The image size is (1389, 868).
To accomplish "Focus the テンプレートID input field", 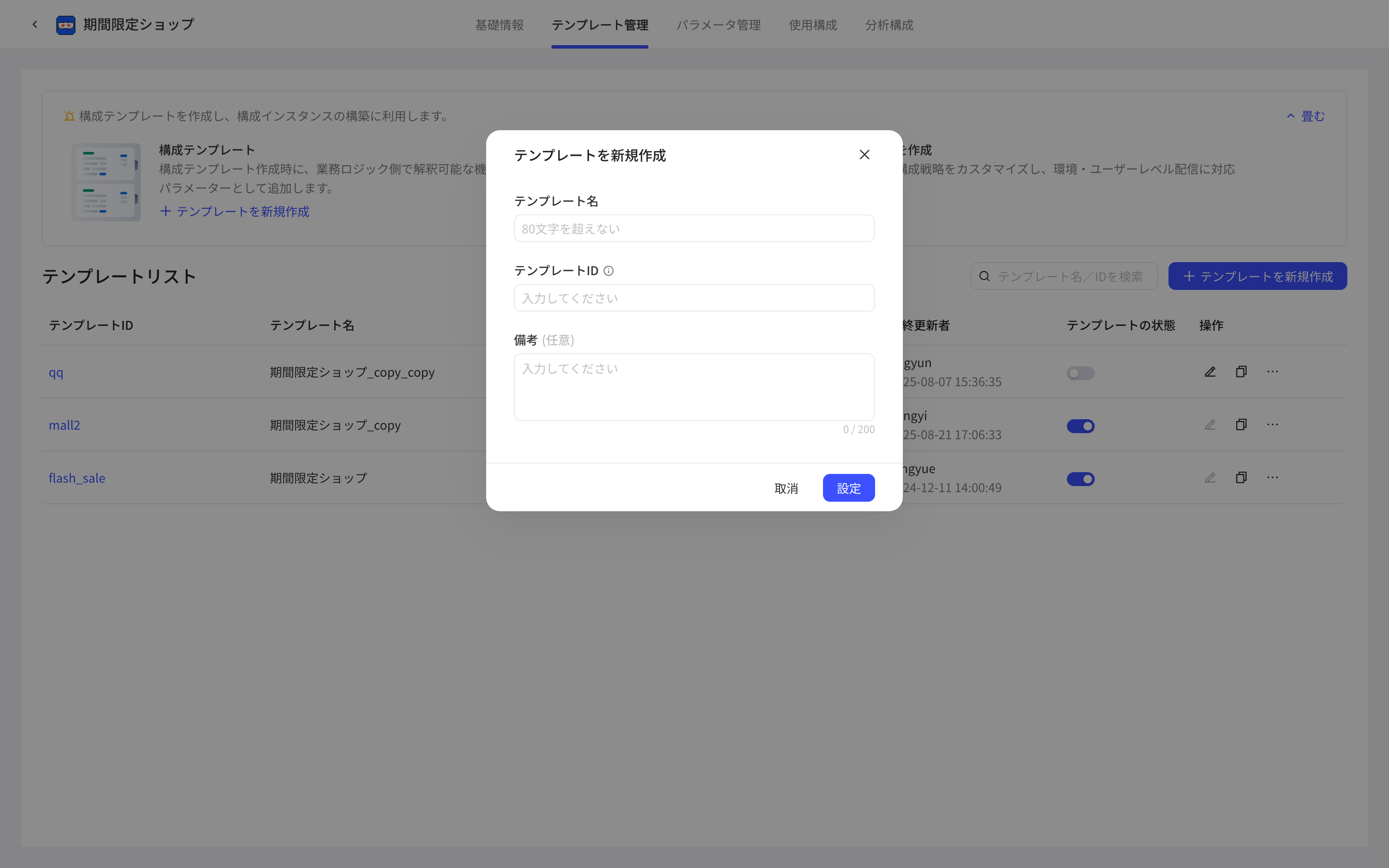I will [x=694, y=298].
